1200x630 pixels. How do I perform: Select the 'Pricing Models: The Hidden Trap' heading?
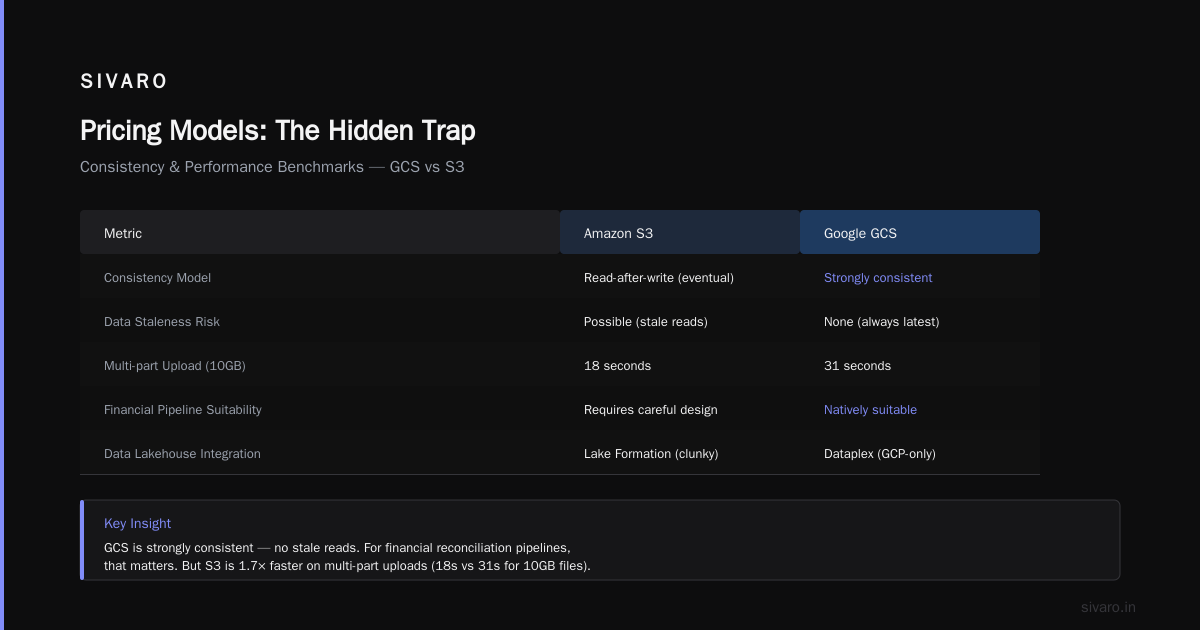click(278, 130)
